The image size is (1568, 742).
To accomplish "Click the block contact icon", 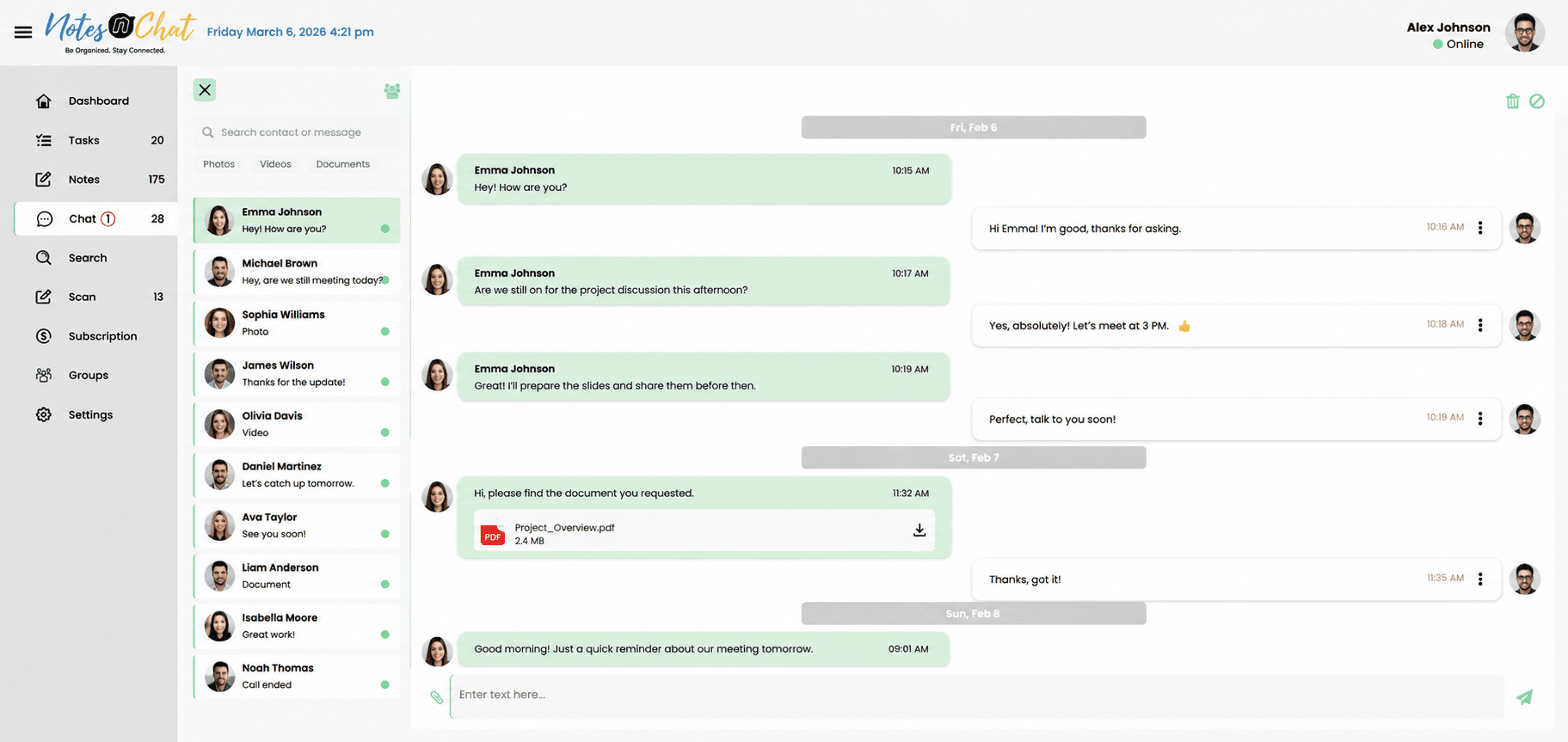I will [x=1537, y=101].
